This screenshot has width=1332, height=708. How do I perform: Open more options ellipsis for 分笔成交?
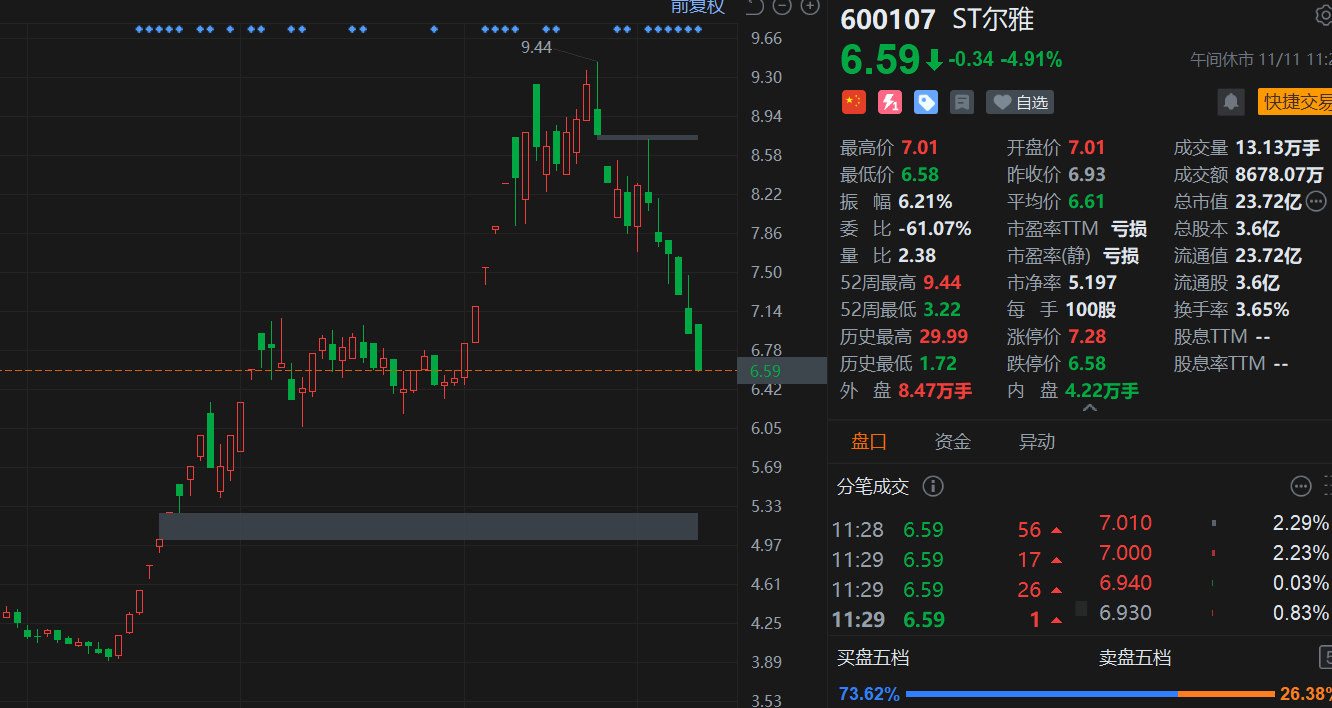1300,487
